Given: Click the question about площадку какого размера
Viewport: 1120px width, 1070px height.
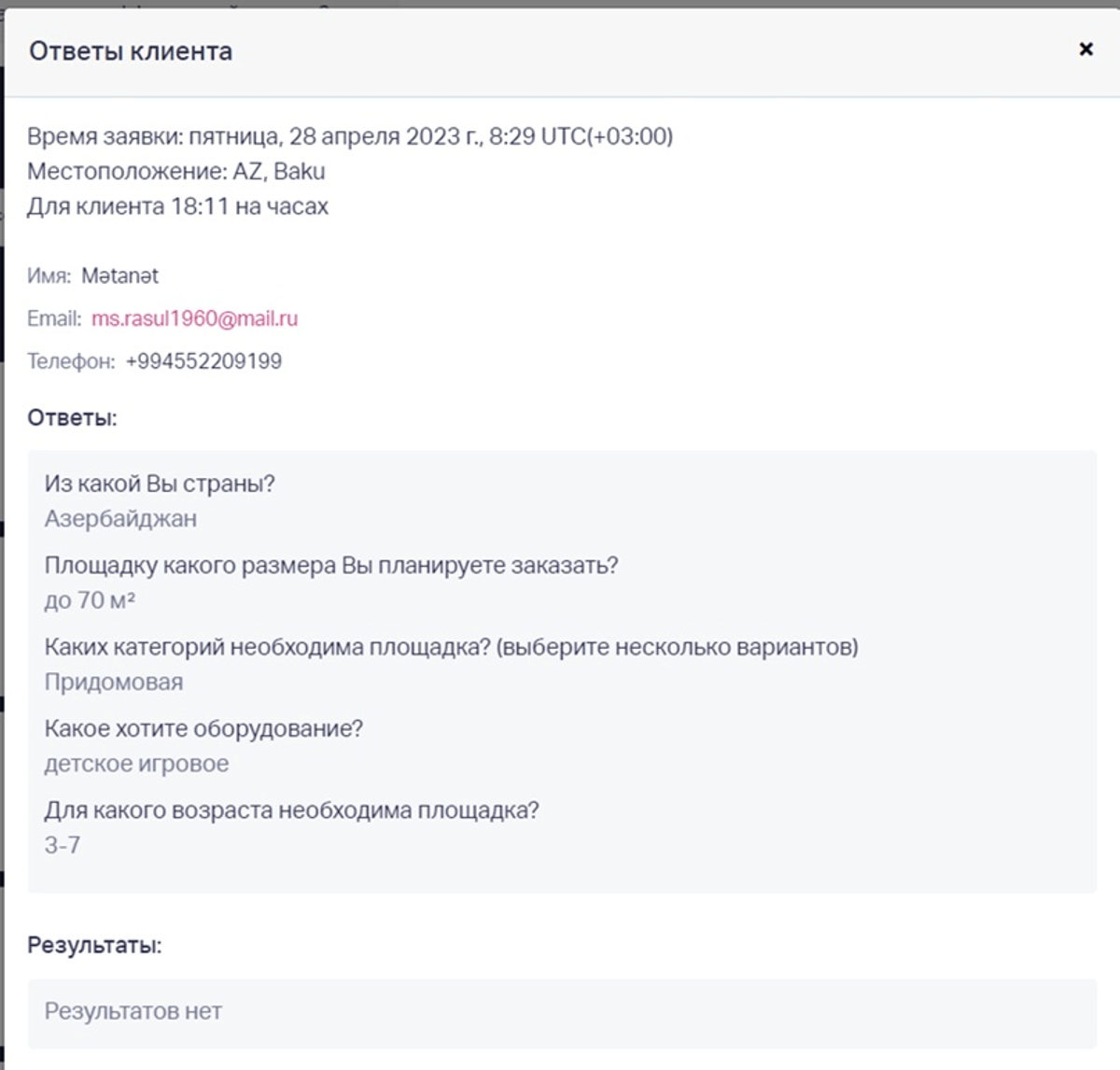Looking at the screenshot, I should pyautogui.click(x=331, y=566).
